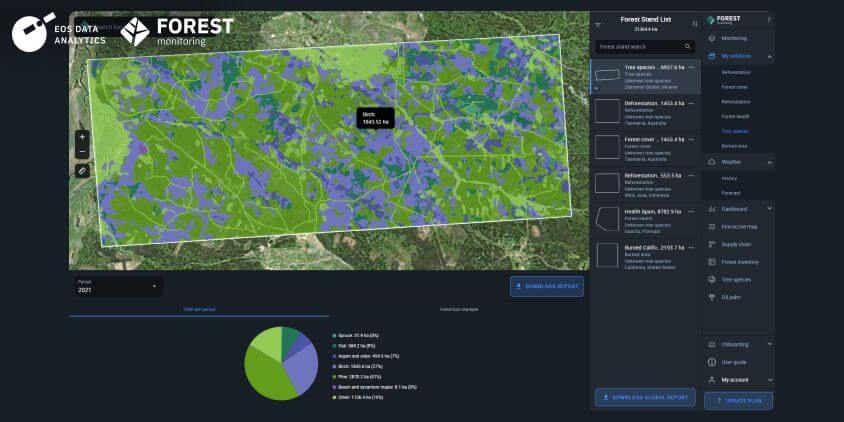Expand the My account menu
This screenshot has height=422, width=844.
pyautogui.click(x=769, y=380)
